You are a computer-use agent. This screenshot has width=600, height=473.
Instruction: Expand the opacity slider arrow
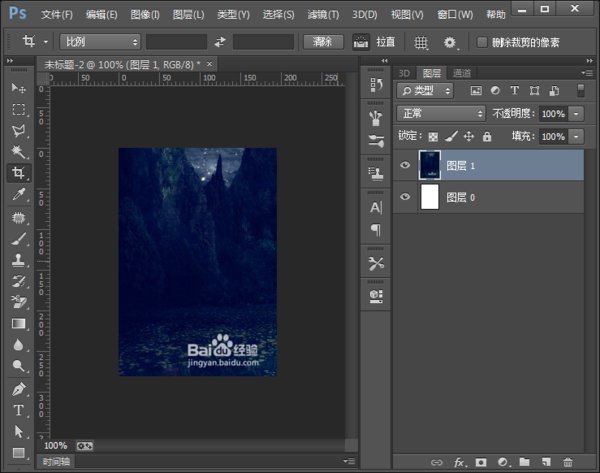coord(576,114)
